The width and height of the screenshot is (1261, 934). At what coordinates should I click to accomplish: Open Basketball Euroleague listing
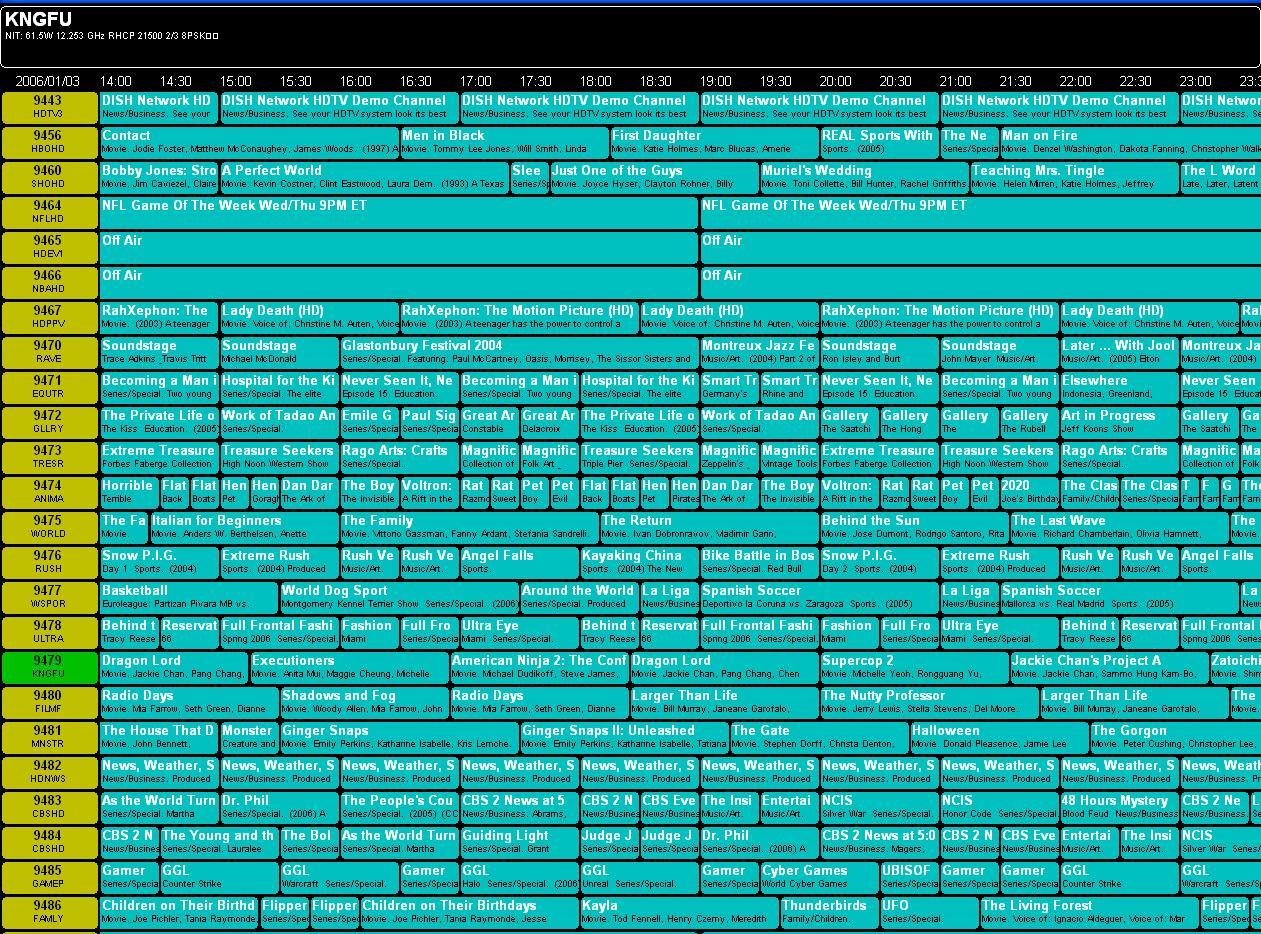click(x=189, y=597)
